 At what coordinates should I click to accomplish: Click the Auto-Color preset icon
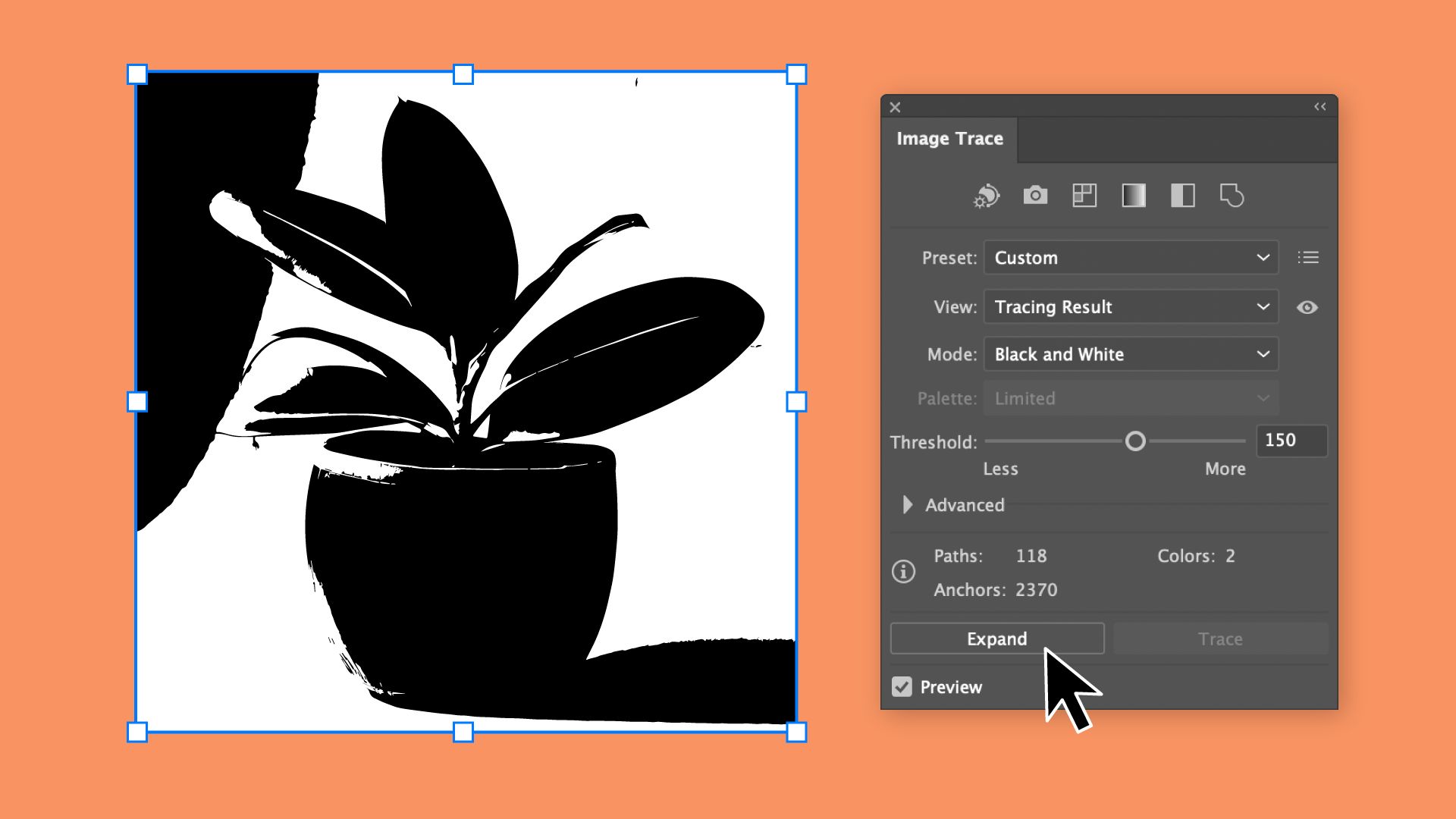tap(987, 196)
